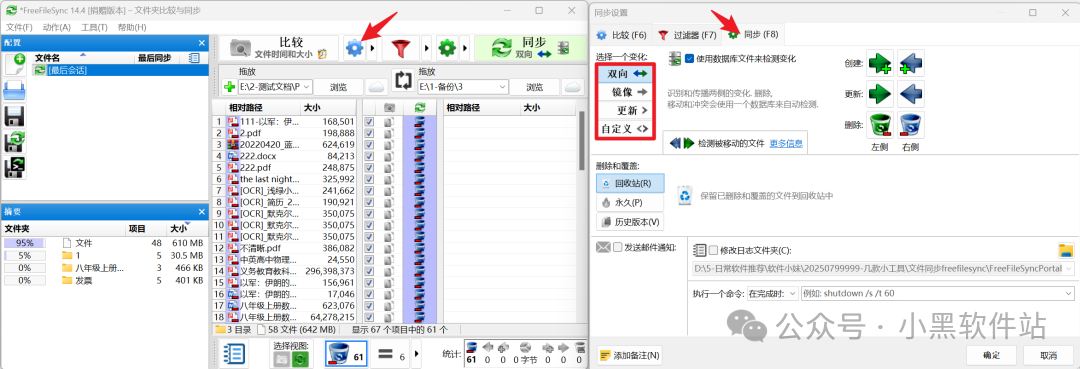This screenshot has width=1080, height=369.
Task: Click the green delete-left recycle bin
Action: pos(880,125)
